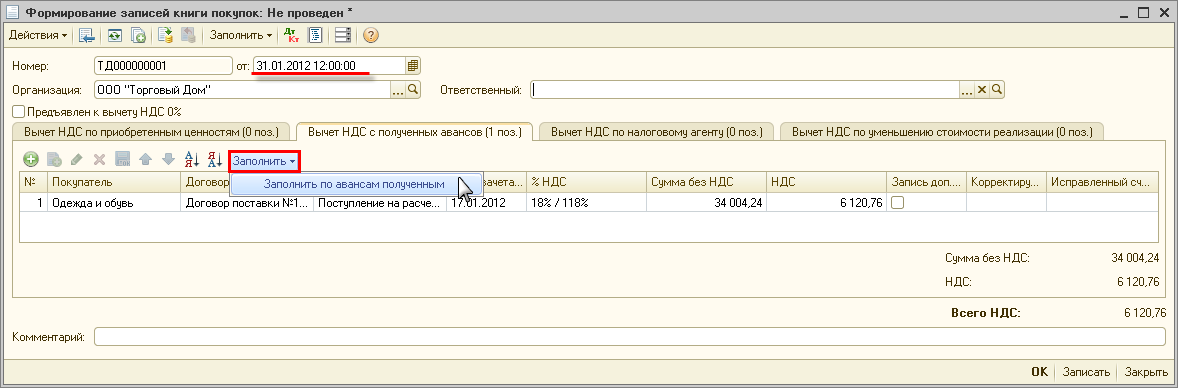Select the Договор поставки №1 cell

coord(247,202)
